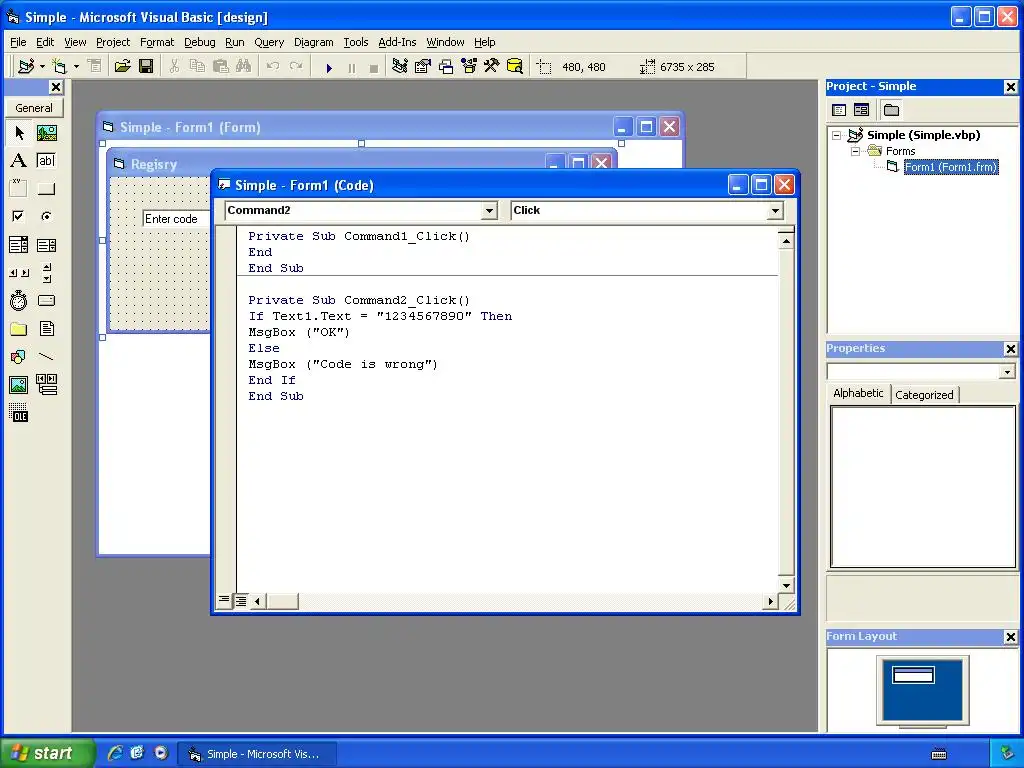Click the End stop button
This screenshot has width=1024, height=768.
coord(374,67)
